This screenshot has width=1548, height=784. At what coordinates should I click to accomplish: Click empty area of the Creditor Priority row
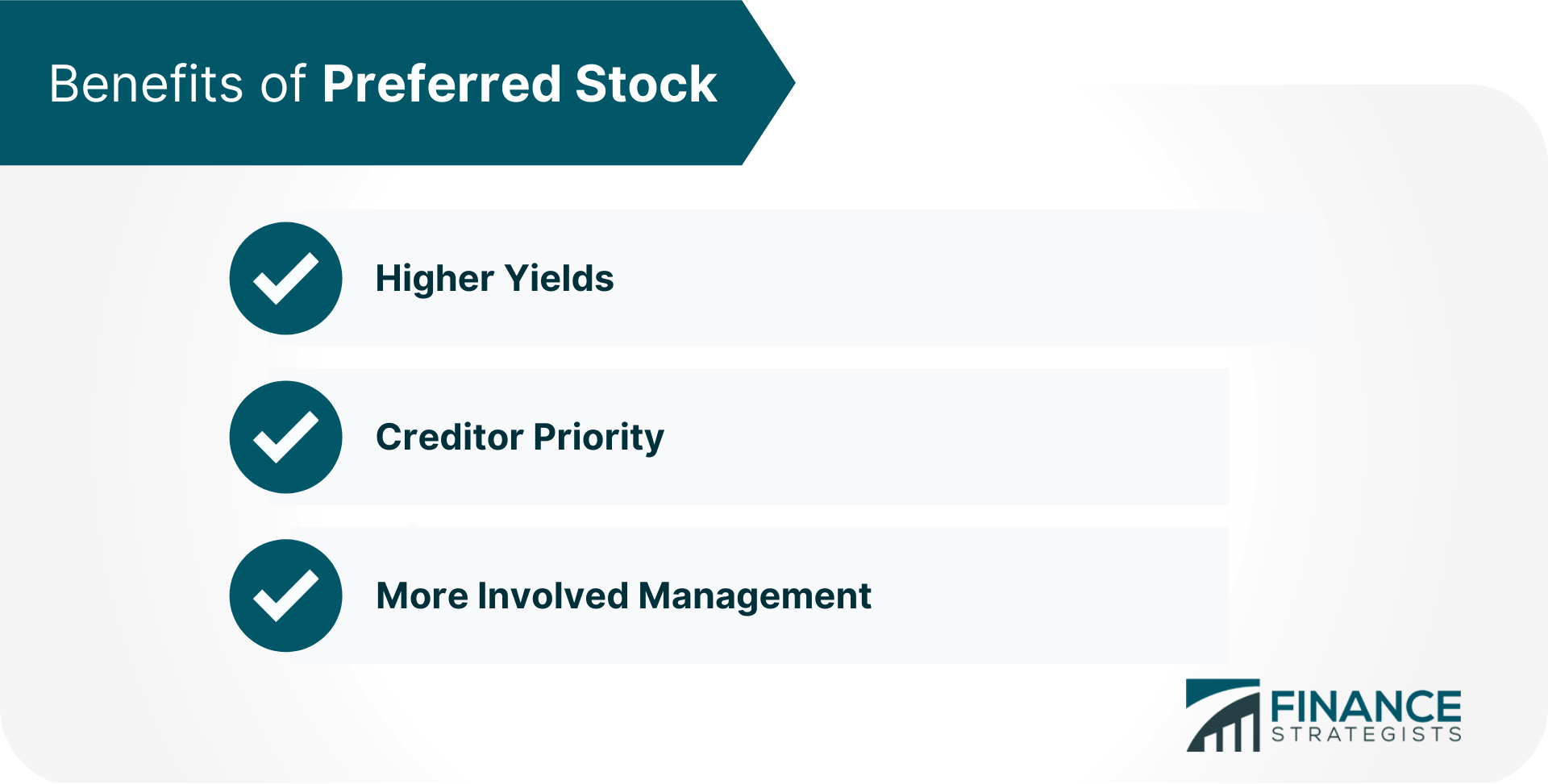tap(943, 437)
